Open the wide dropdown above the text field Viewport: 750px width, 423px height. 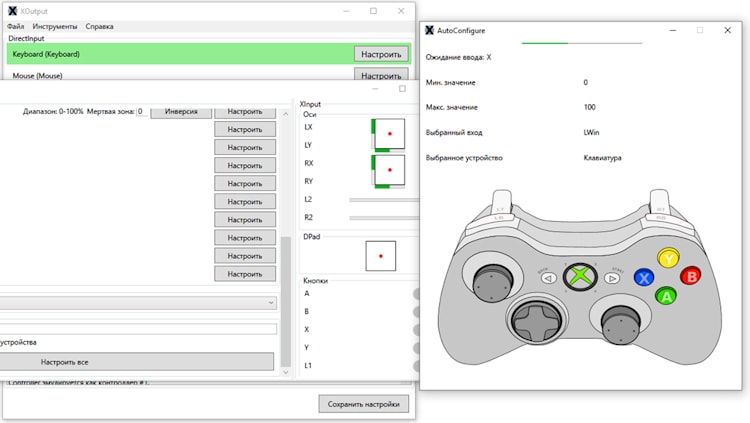coord(138,302)
